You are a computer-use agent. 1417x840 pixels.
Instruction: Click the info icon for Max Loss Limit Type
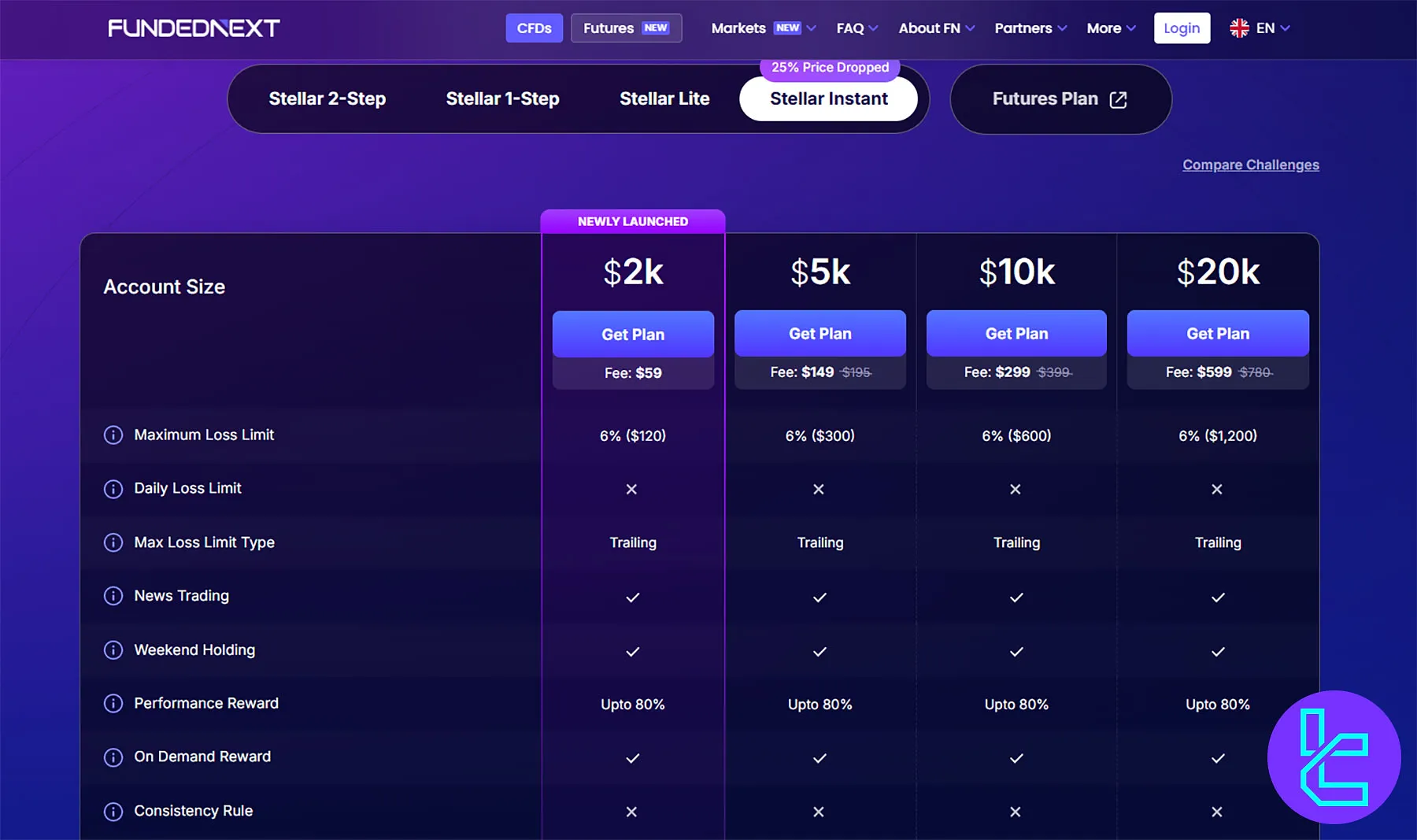[x=113, y=542]
